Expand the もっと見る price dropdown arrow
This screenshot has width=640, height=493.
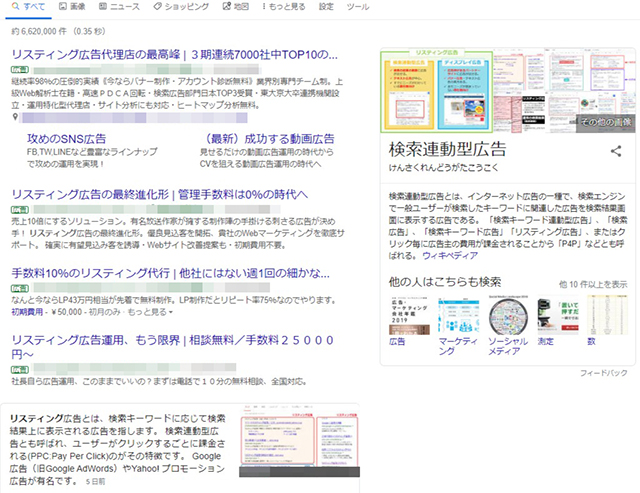171,312
